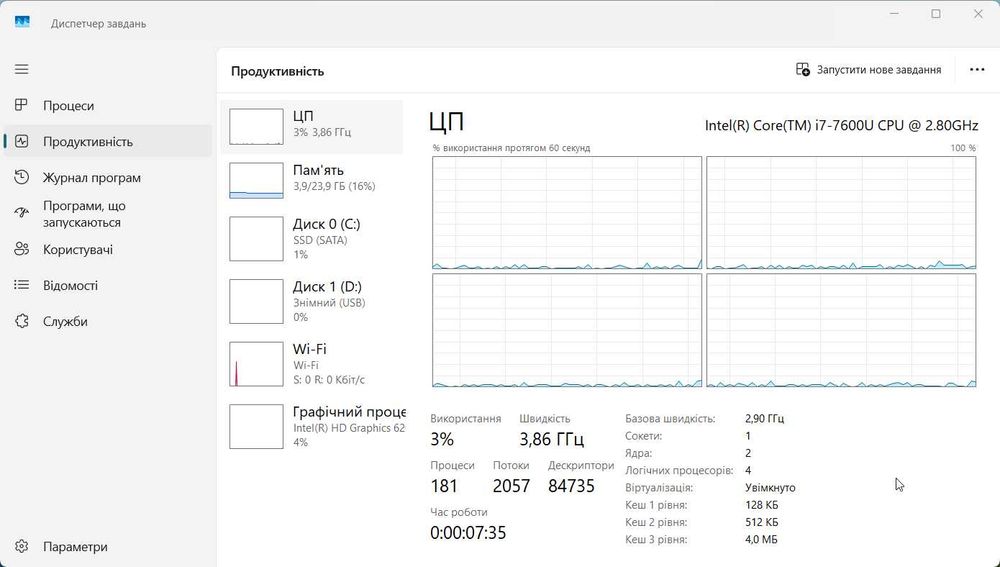Click the top-left CPU core graph

(567, 212)
